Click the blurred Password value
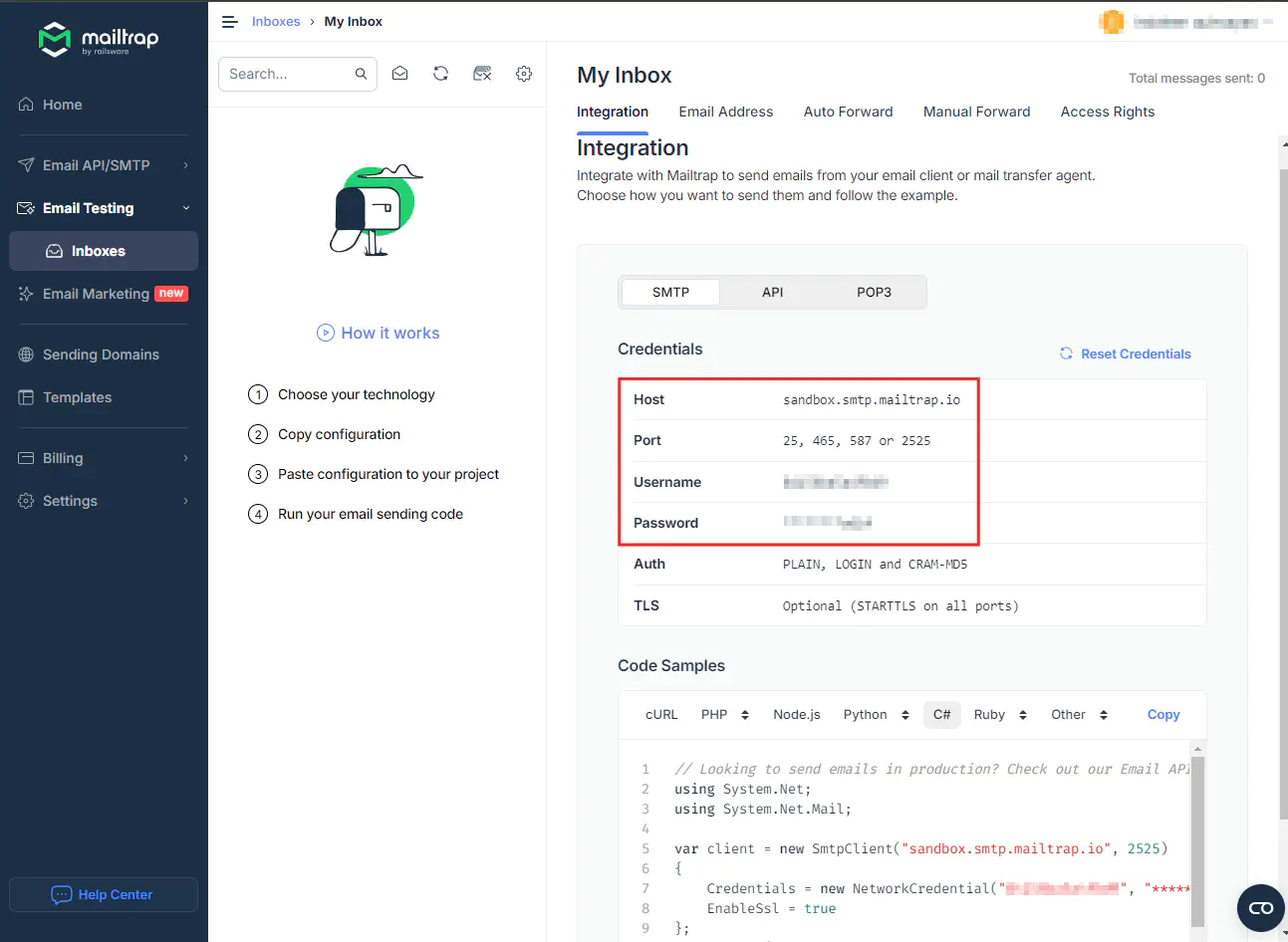This screenshot has width=1288, height=942. point(828,522)
